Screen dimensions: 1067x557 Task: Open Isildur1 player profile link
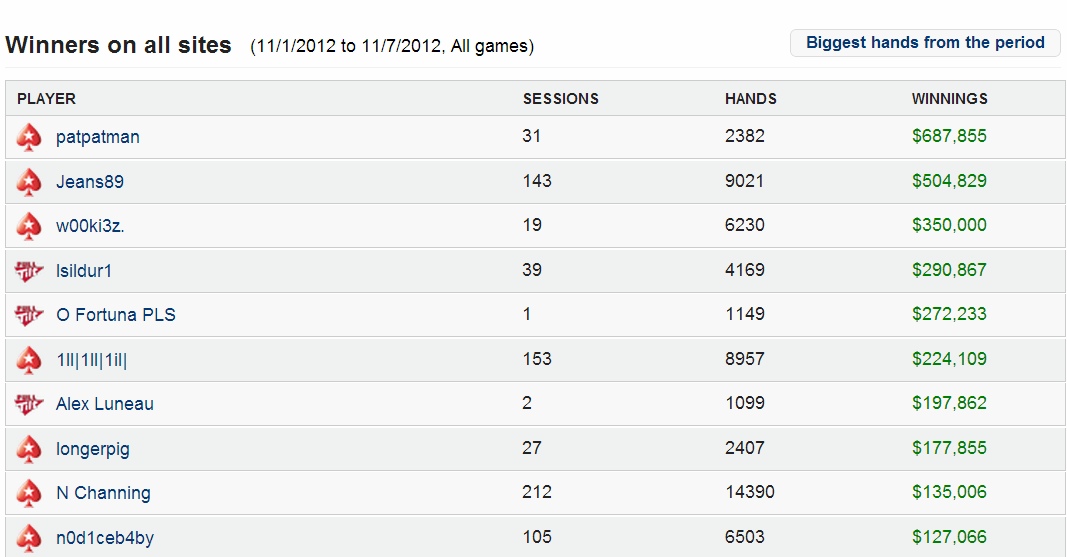(x=84, y=271)
